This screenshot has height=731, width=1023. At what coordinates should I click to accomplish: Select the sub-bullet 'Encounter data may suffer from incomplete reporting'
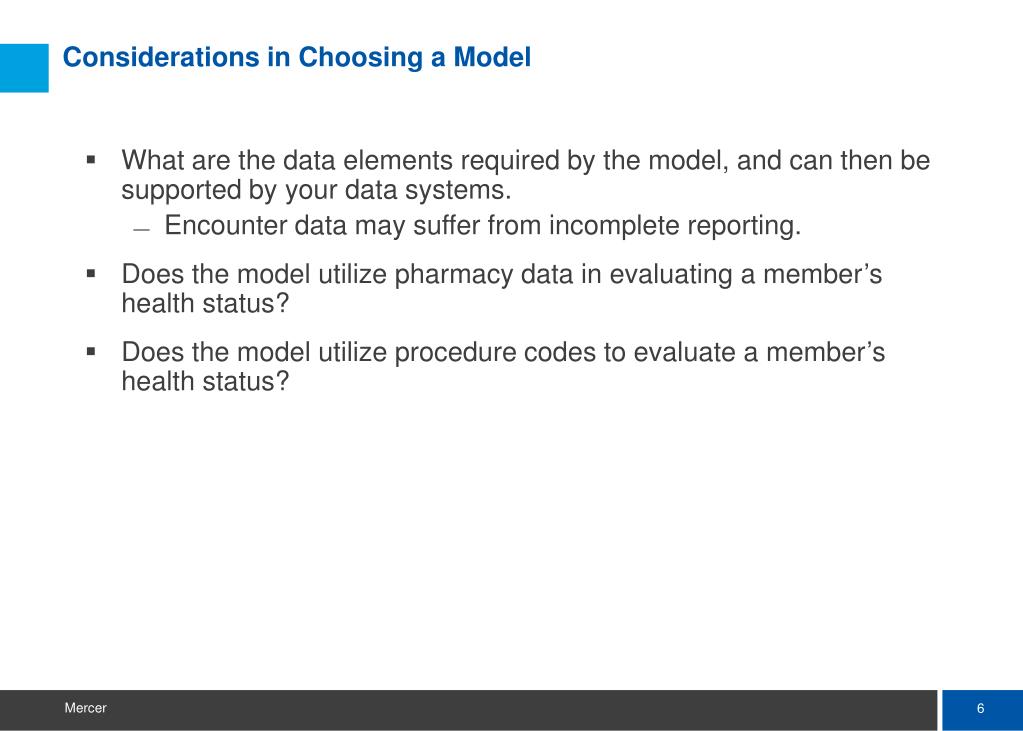click(483, 226)
